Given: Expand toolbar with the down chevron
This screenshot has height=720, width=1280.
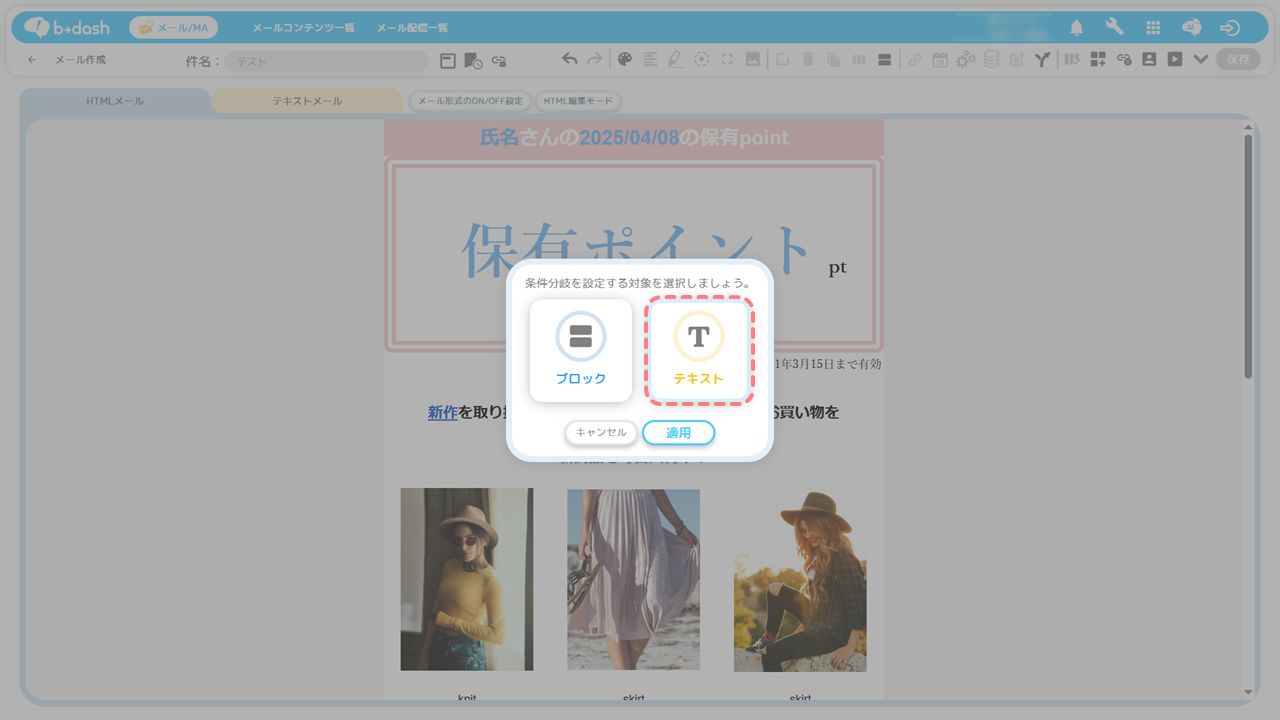Looking at the screenshot, I should [x=1201, y=60].
